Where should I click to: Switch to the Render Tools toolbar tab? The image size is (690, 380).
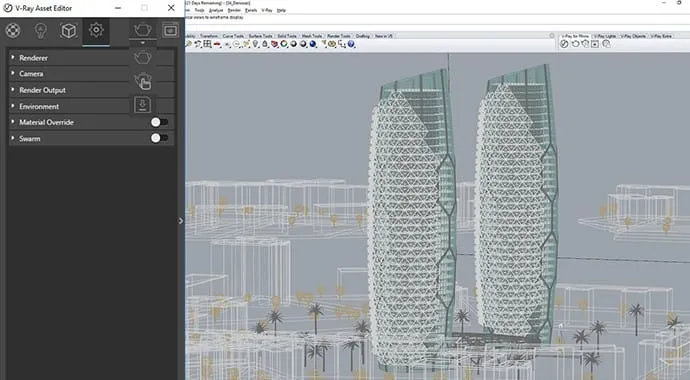coord(339,36)
